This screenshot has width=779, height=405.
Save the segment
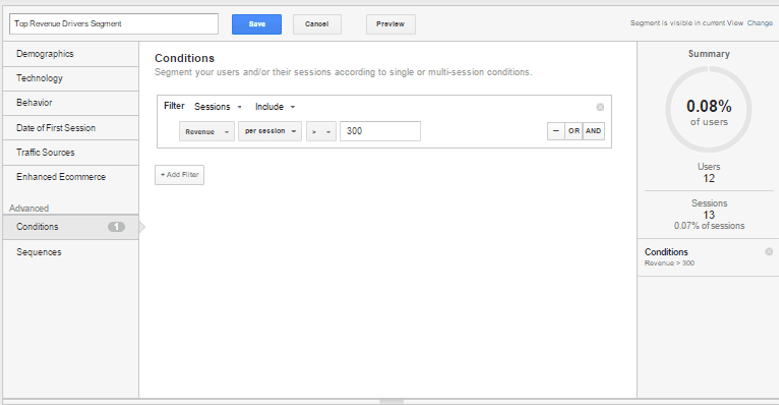(x=257, y=24)
